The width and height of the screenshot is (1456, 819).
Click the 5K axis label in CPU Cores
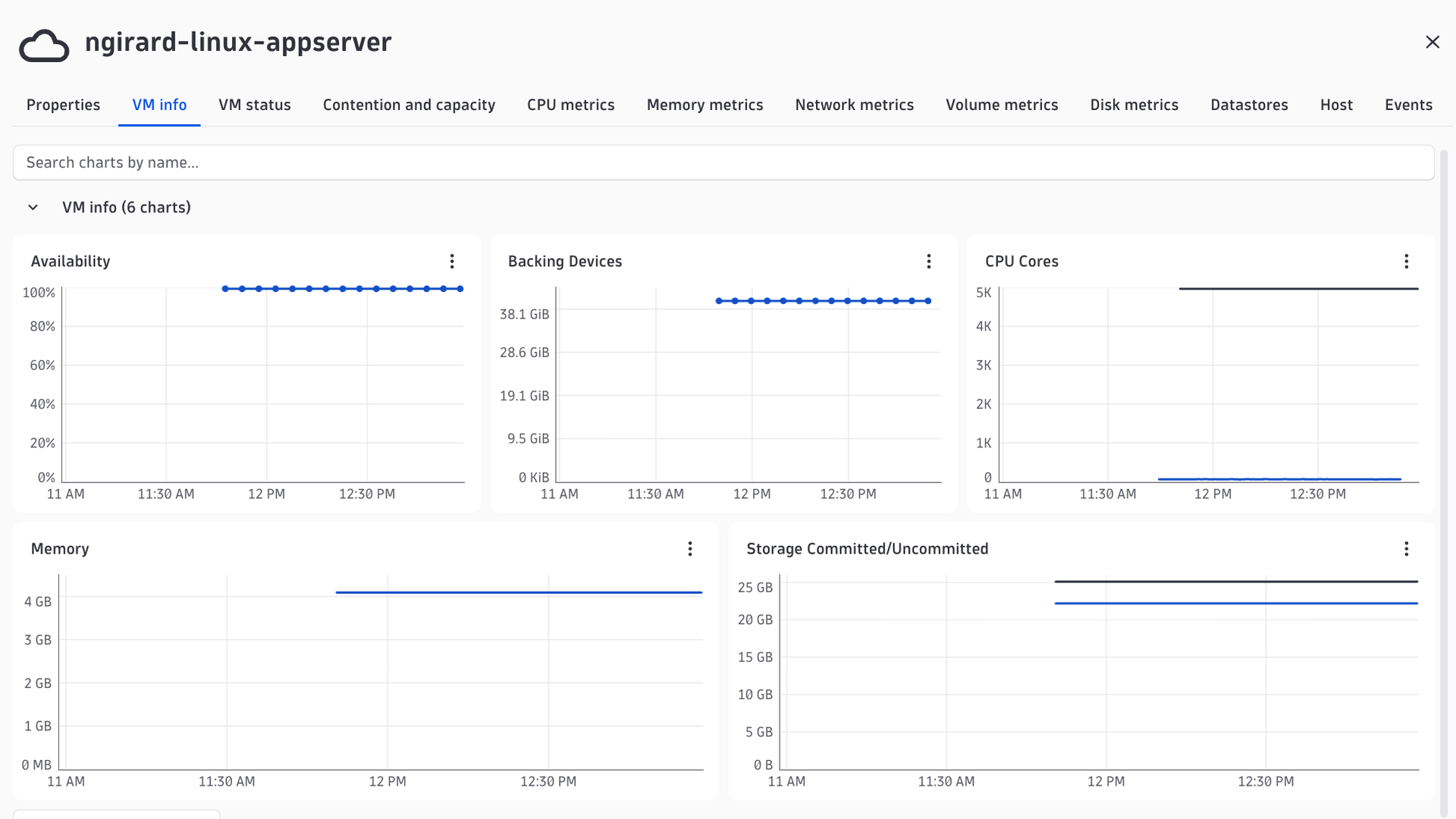[x=984, y=293]
